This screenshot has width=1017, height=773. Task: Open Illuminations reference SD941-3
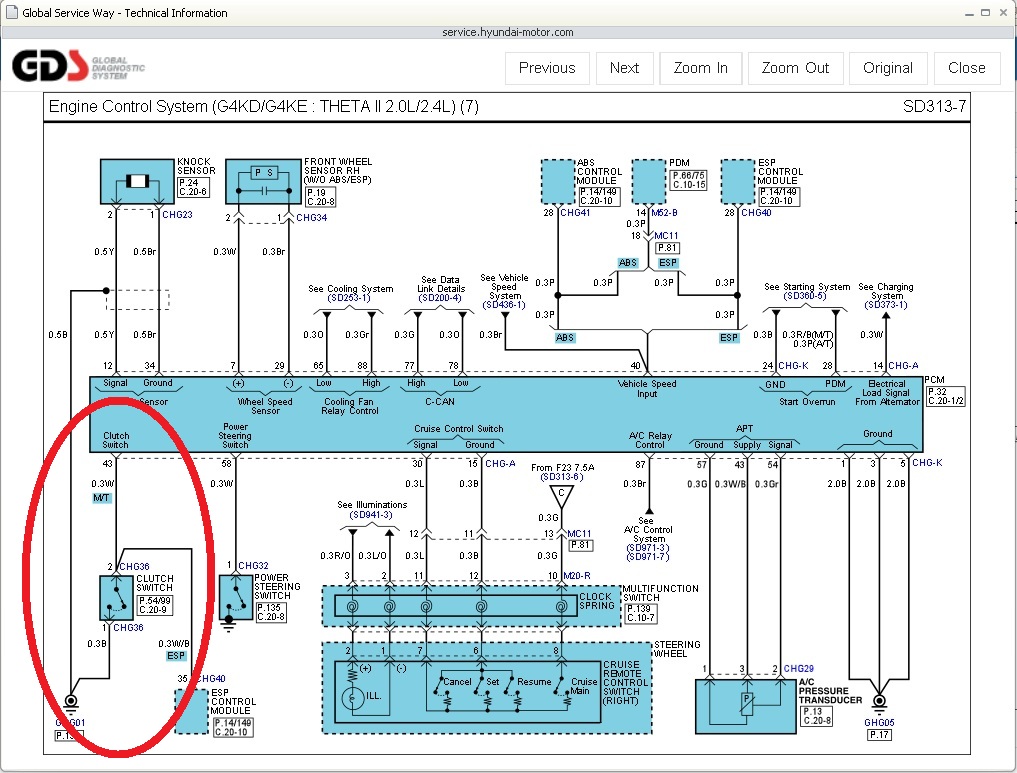(x=371, y=515)
